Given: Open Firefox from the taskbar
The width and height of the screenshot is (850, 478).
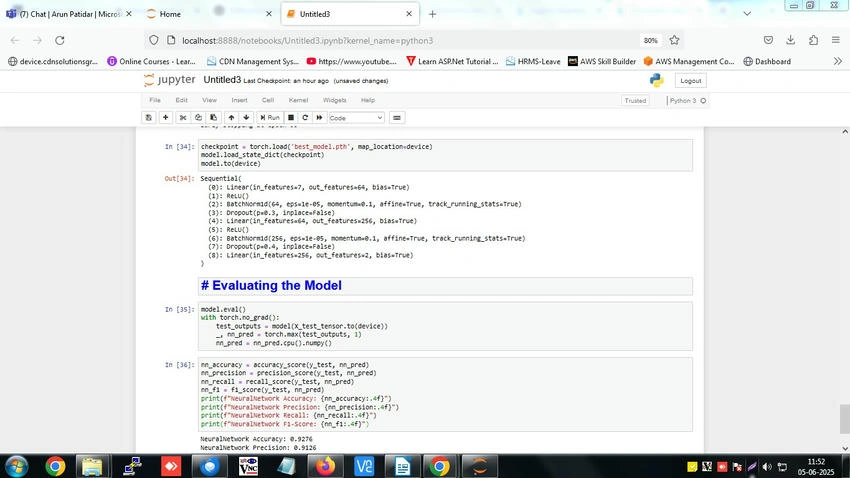Looking at the screenshot, I should 326,466.
